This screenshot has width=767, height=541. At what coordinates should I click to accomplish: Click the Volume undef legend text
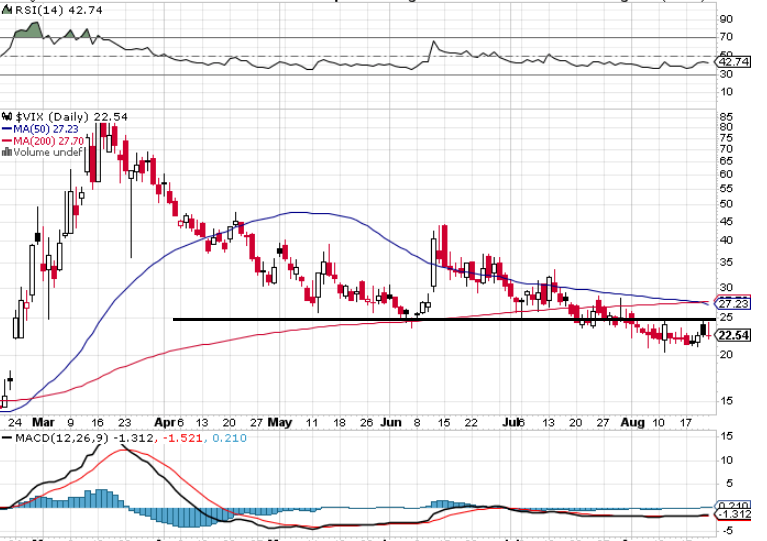click(x=46, y=153)
